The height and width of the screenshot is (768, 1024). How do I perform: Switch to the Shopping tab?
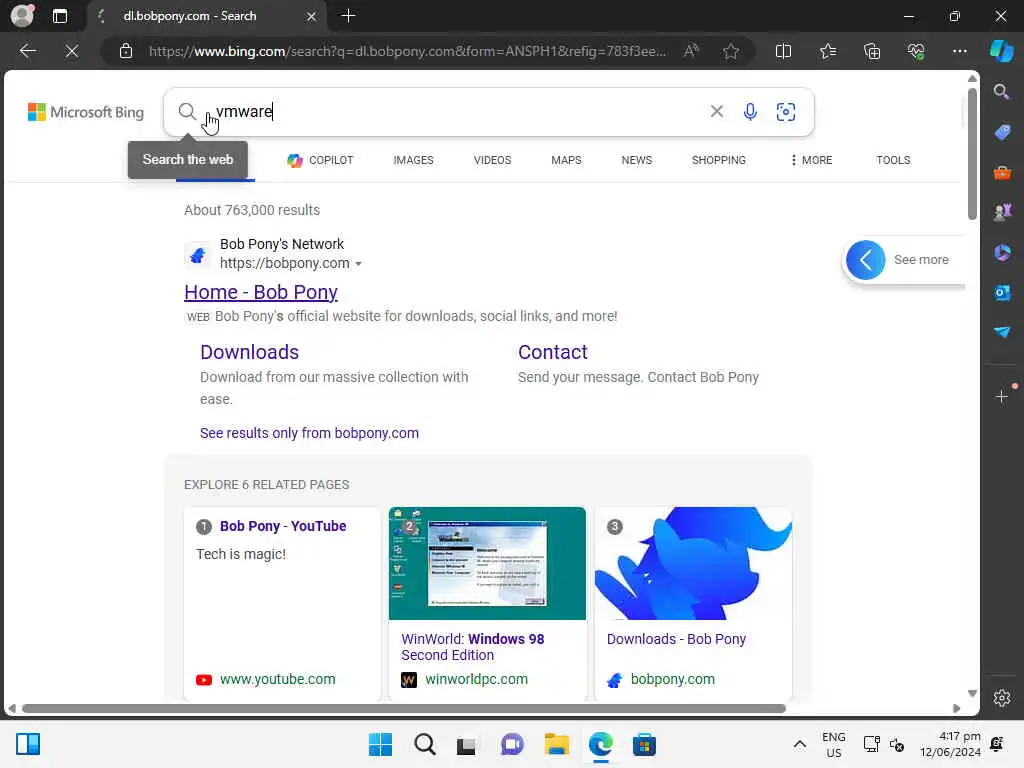[x=718, y=160]
